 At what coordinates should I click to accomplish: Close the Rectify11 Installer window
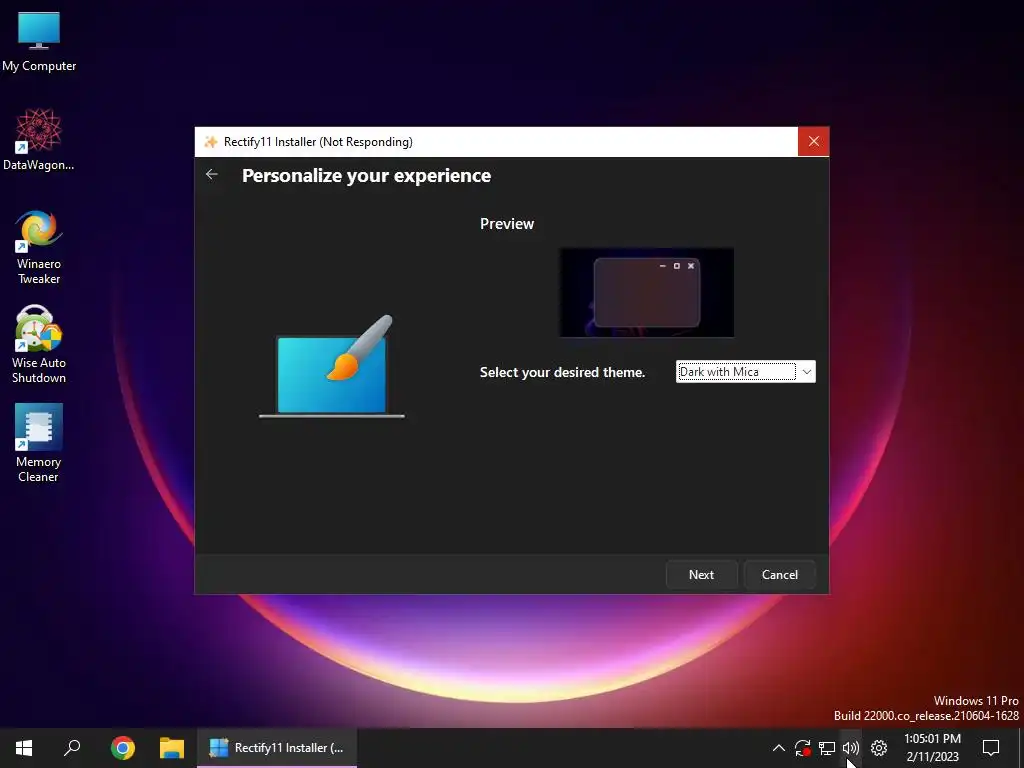click(x=813, y=141)
